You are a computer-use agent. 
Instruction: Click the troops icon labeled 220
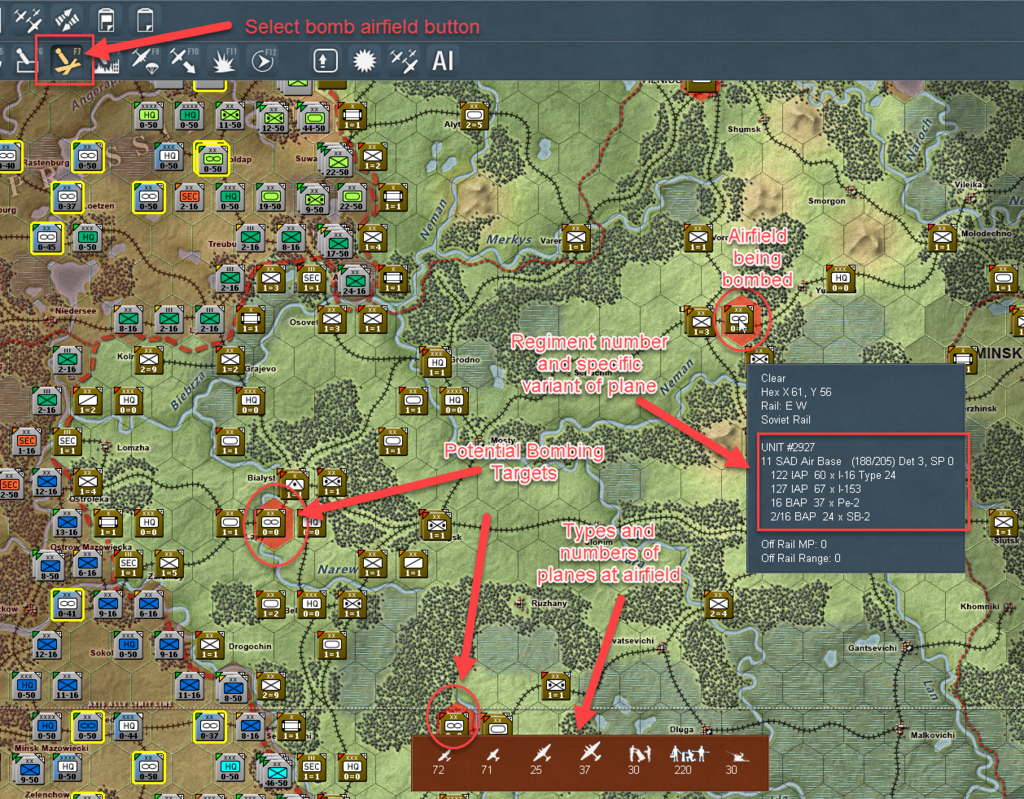point(688,755)
